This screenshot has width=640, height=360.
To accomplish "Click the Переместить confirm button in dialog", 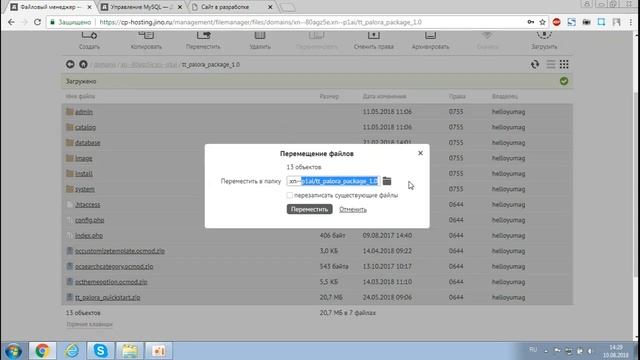I will tap(309, 209).
